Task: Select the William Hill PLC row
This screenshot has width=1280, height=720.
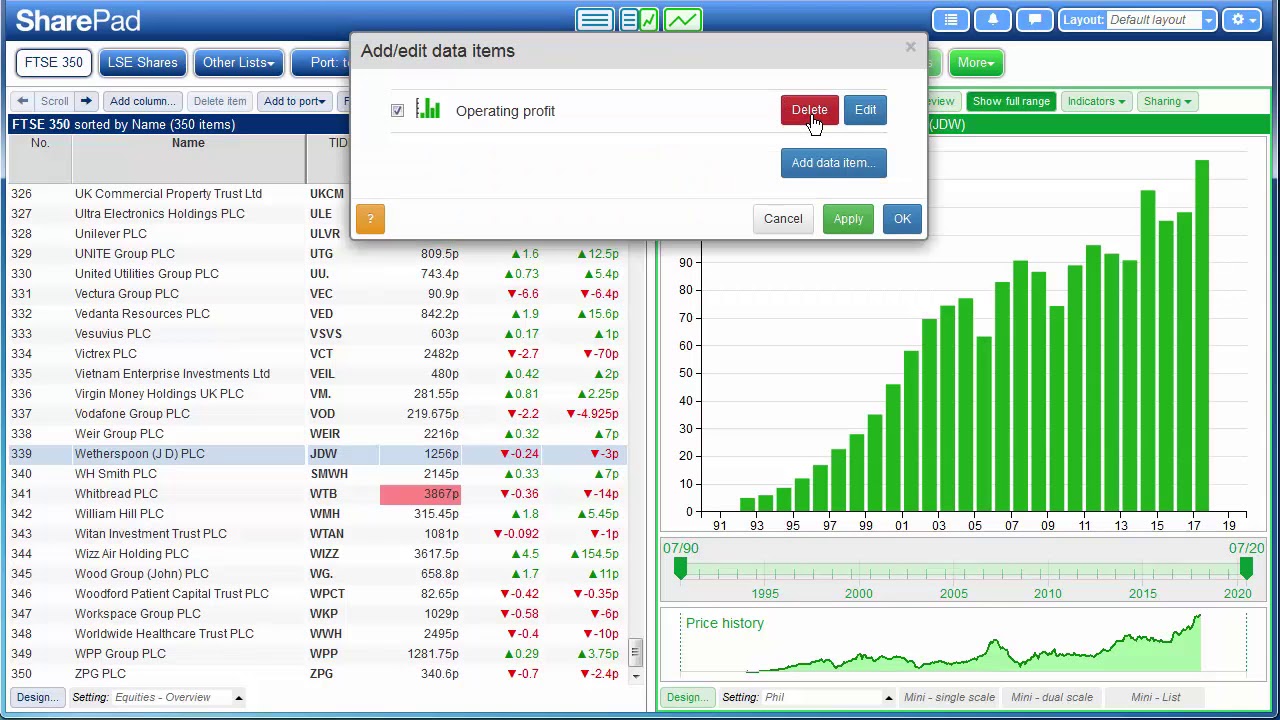Action: (x=318, y=513)
